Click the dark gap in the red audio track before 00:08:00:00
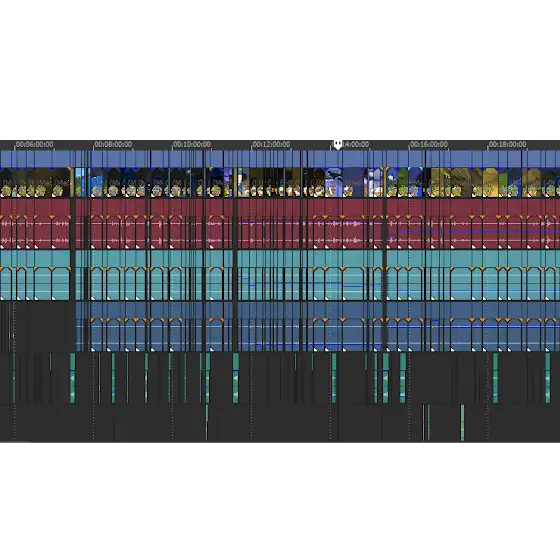The height and width of the screenshot is (560, 560). pyautogui.click(x=73, y=224)
